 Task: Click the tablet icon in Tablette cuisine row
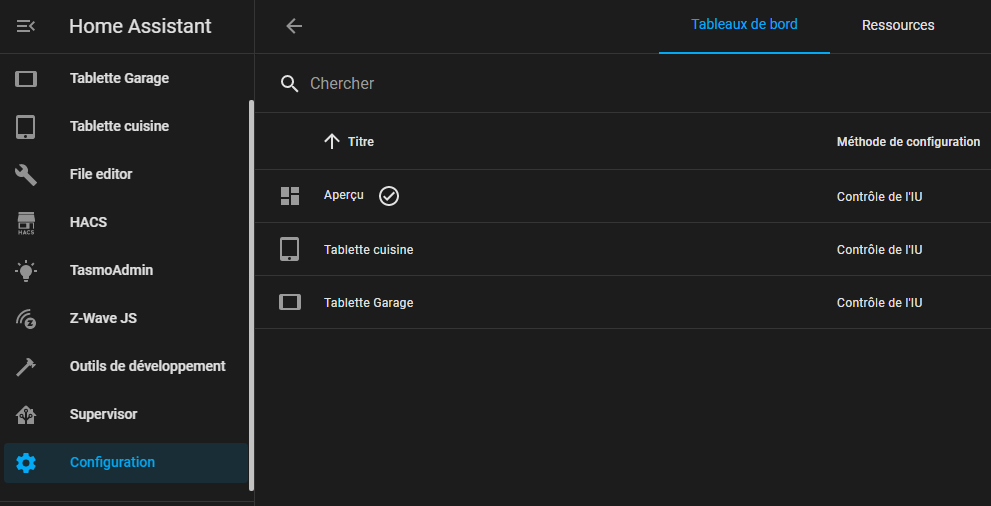click(289, 250)
